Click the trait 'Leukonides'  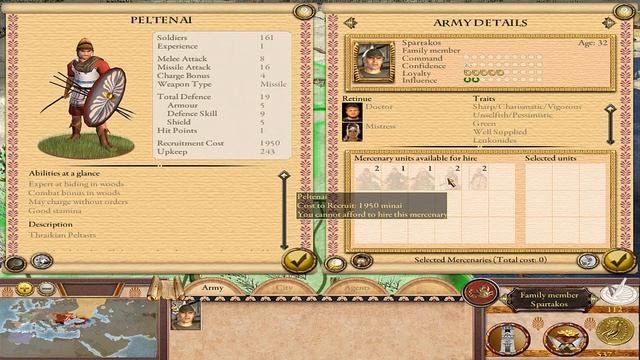[494, 140]
